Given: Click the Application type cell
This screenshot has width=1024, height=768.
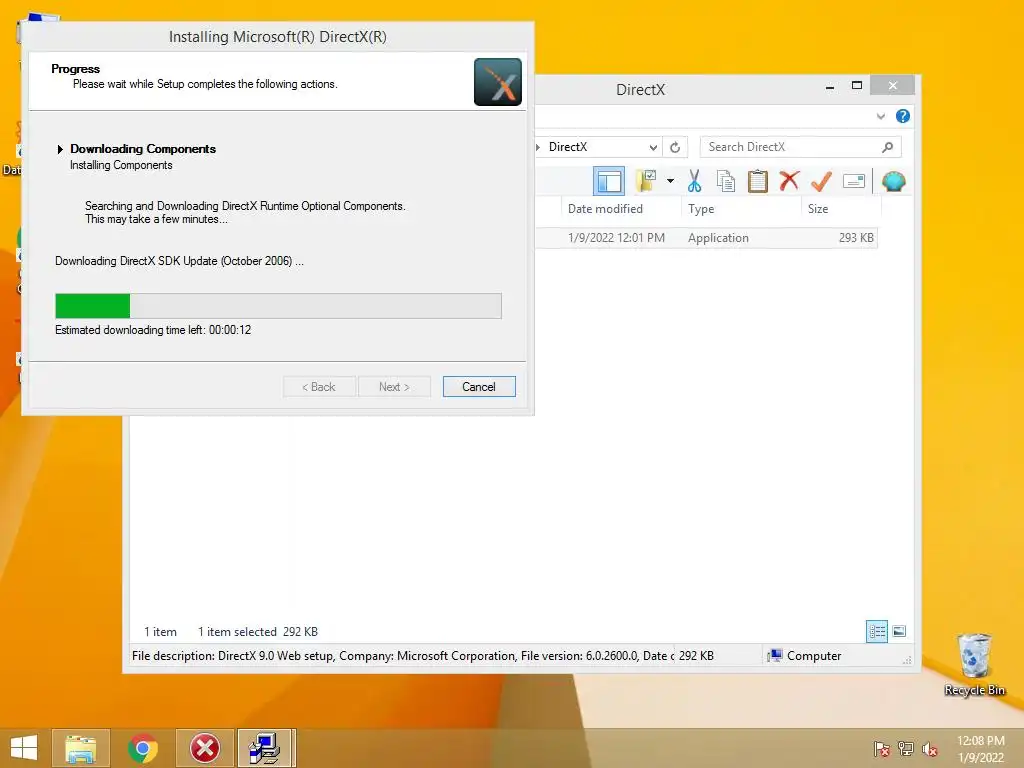Looking at the screenshot, I should pyautogui.click(x=718, y=238).
